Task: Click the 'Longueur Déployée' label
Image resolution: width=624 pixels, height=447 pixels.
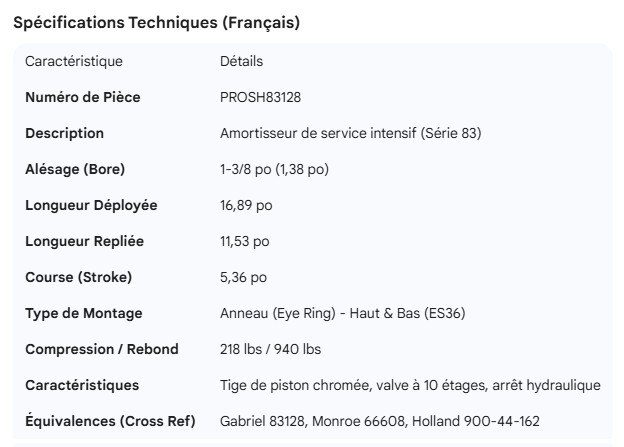Action: [x=91, y=206]
